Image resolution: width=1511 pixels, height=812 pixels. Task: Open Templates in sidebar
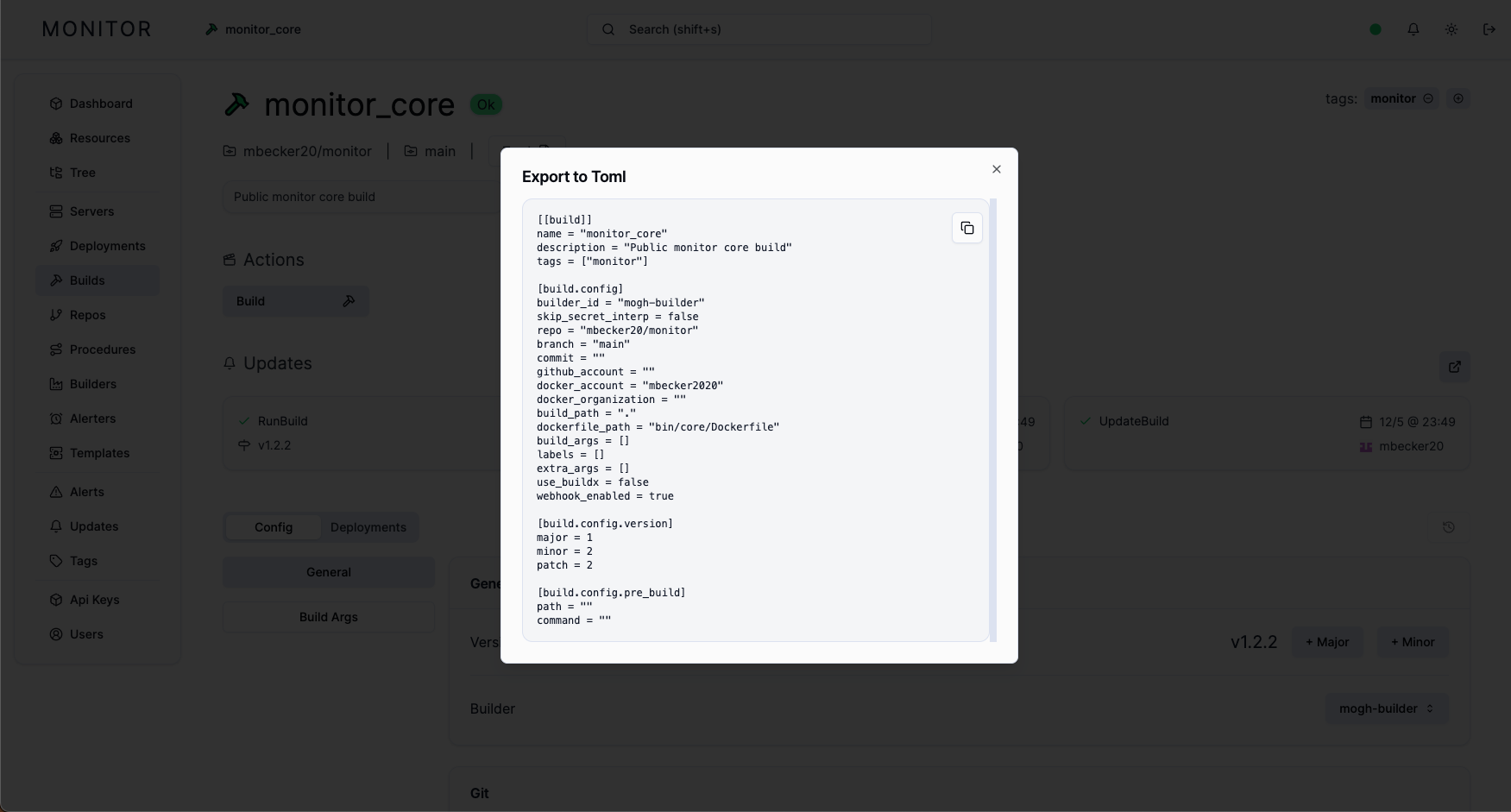click(x=98, y=453)
